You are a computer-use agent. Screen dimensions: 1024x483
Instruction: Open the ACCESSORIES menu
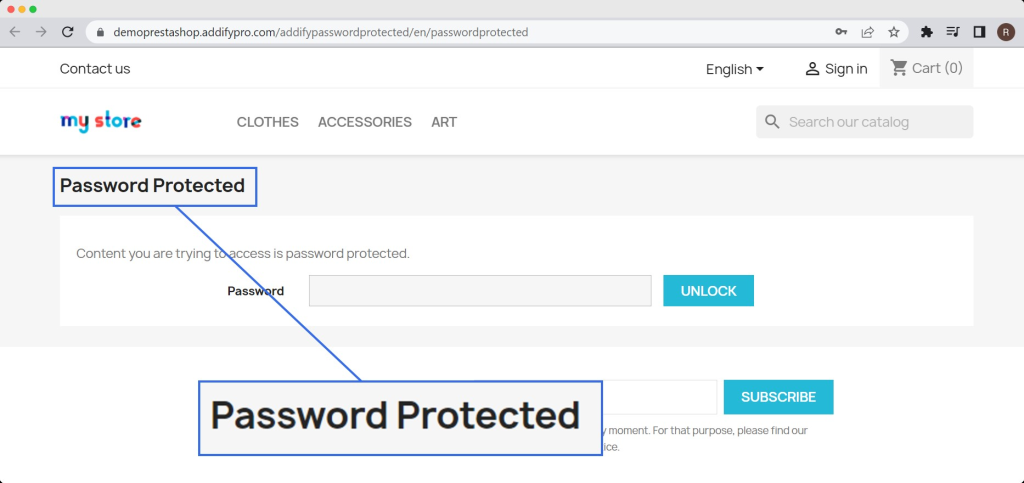click(x=364, y=122)
